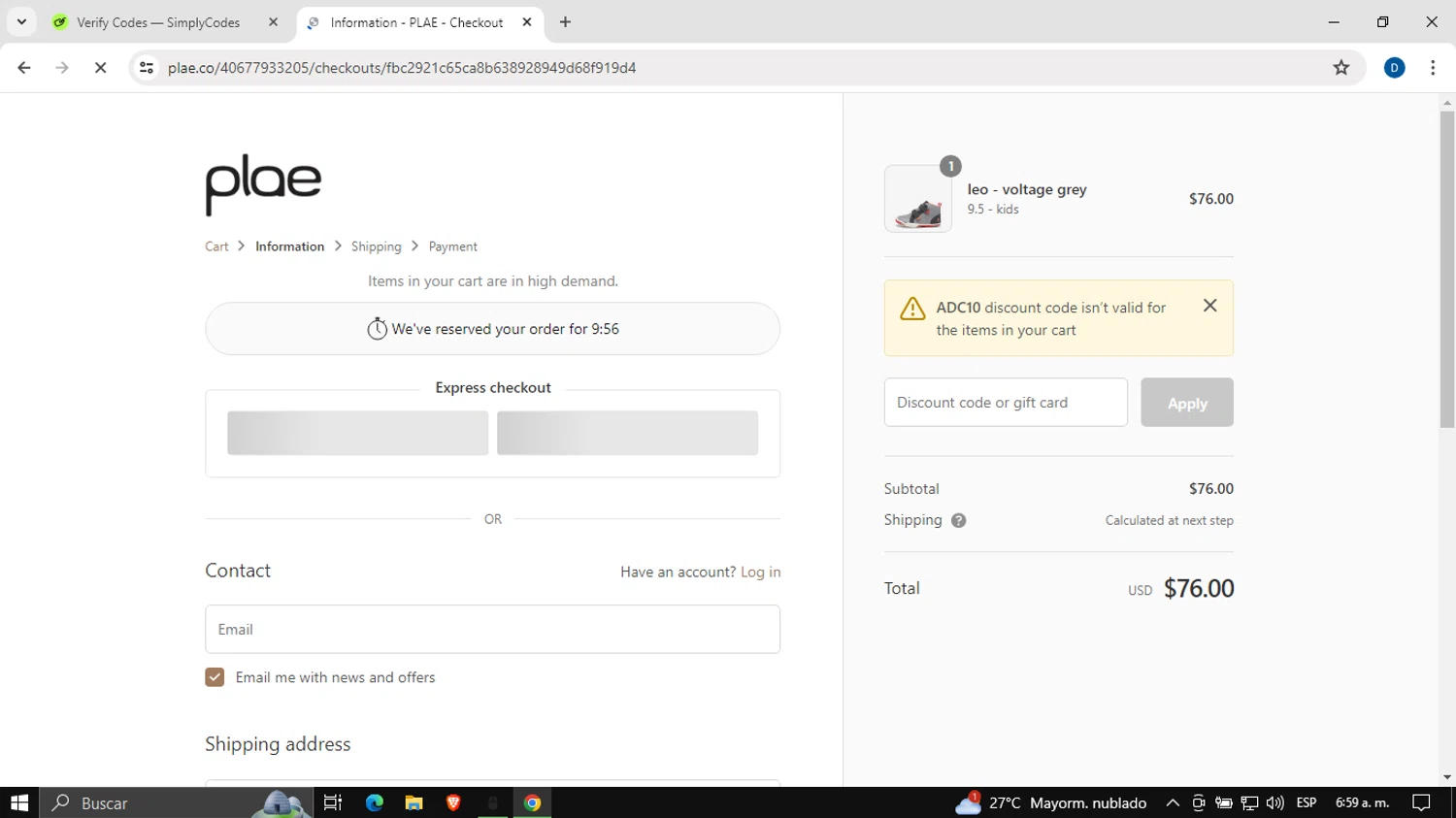Click the reservation timer clock icon
The image size is (1456, 818).
[377, 329]
